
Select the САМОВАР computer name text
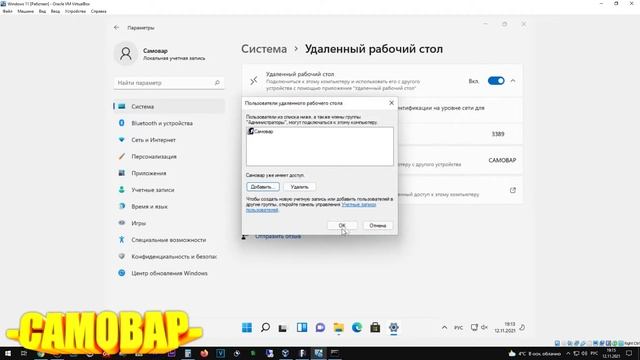[502, 160]
